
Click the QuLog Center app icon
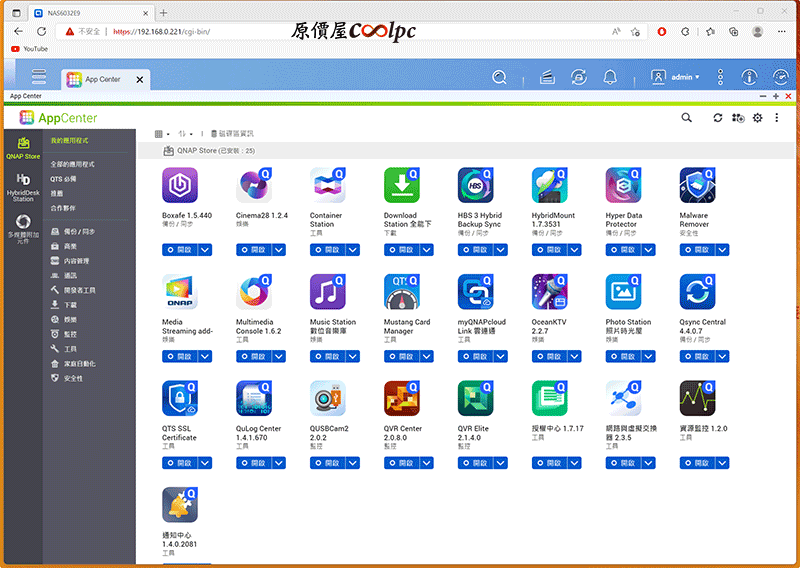click(254, 399)
